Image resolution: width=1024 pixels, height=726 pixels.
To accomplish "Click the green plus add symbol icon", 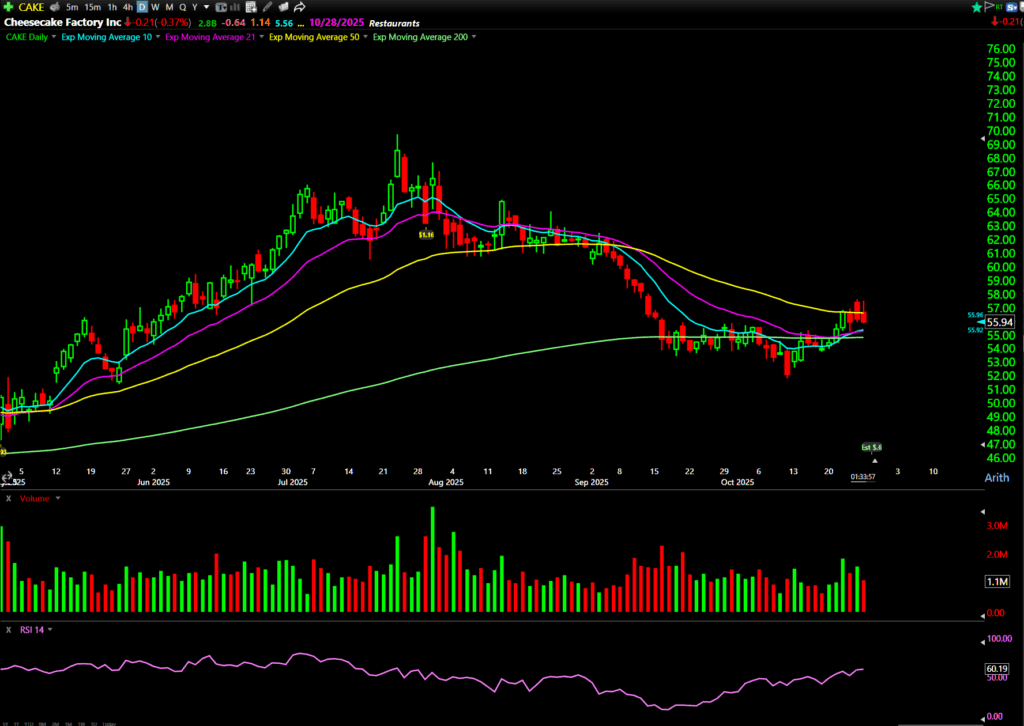I will (x=9, y=7).
